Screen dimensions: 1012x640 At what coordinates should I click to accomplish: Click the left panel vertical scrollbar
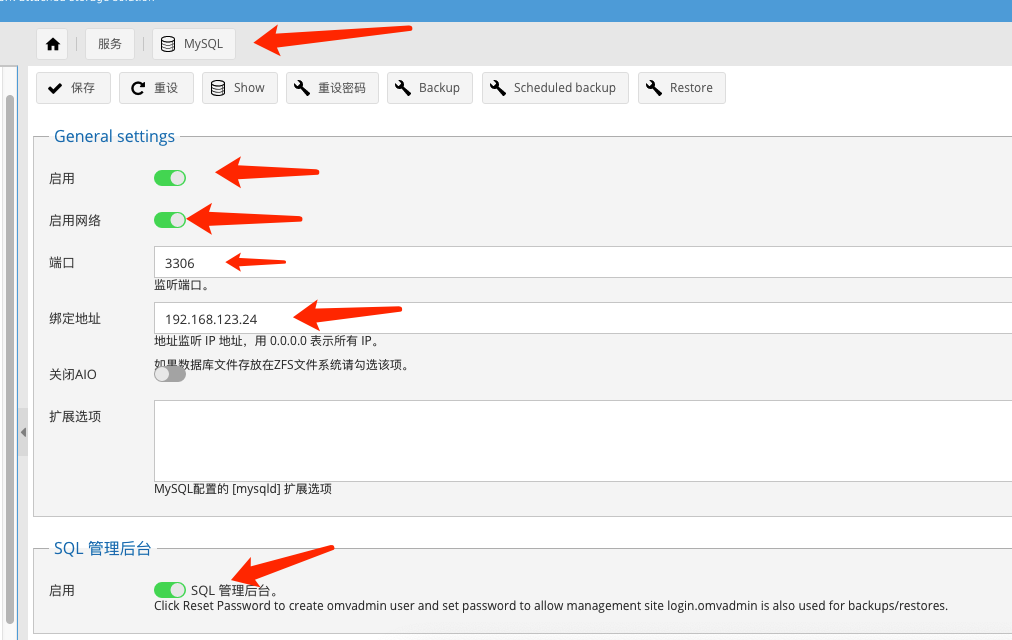coord(10,359)
